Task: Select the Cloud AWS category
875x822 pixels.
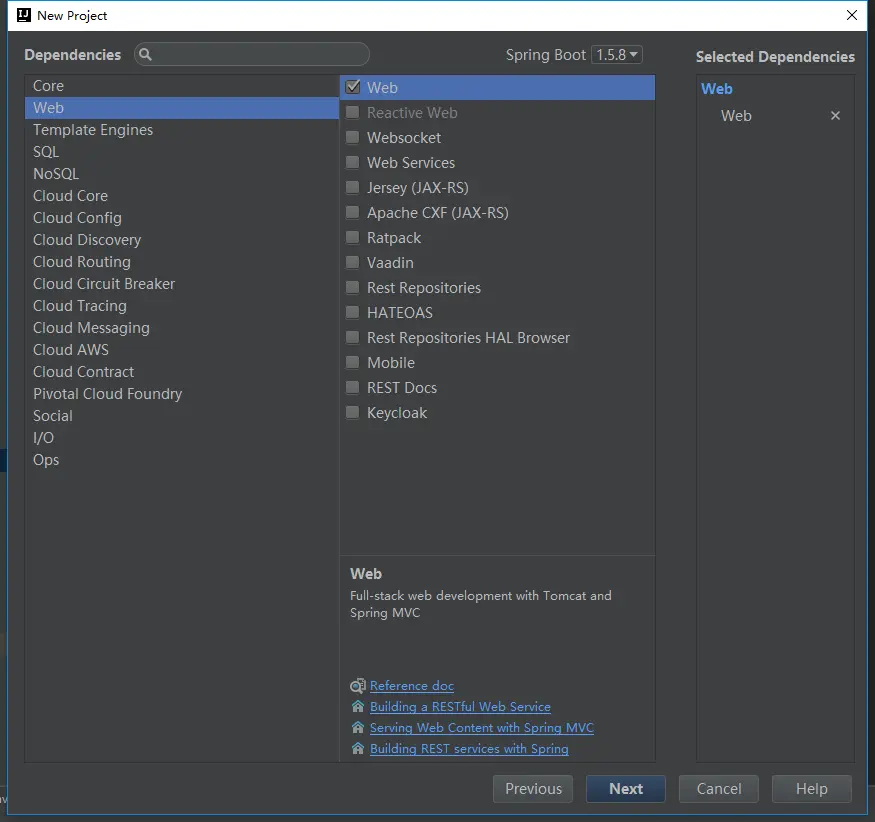Action: [181, 350]
